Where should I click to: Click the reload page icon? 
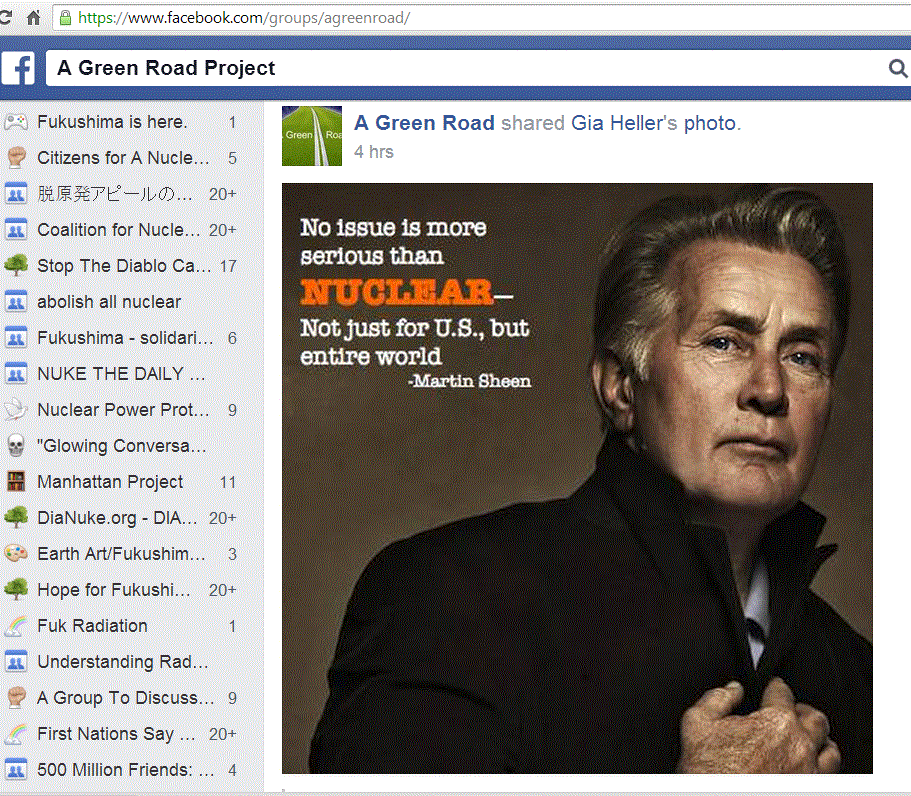point(6,17)
